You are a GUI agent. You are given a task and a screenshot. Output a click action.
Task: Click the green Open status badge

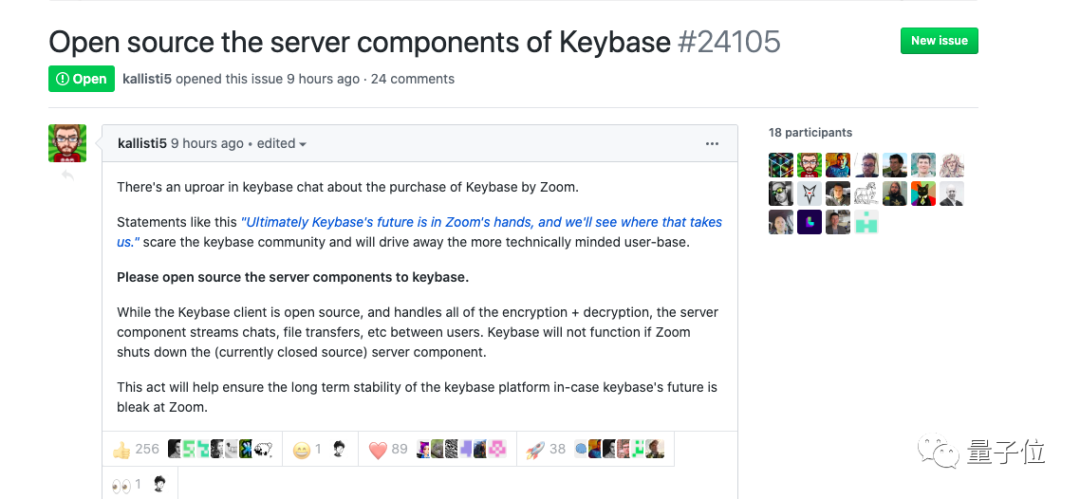click(x=82, y=79)
